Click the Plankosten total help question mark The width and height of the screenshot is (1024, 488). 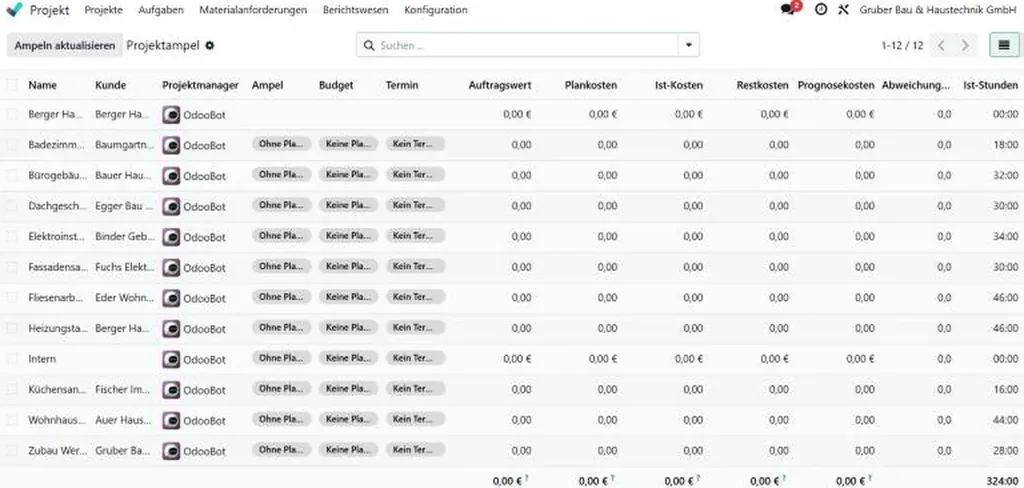pos(613,479)
